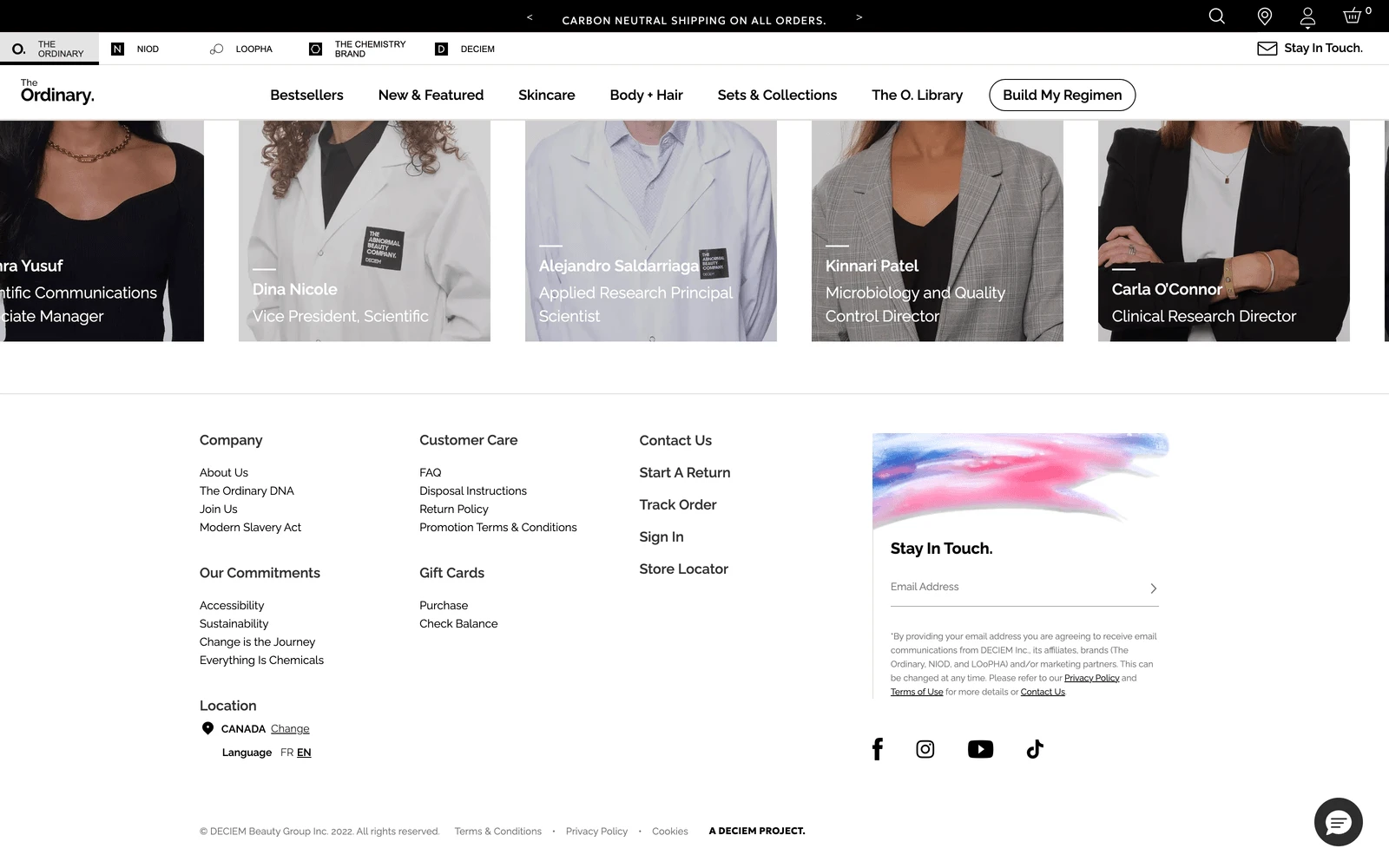
Task: Open Privacy Policy link in email disclaimer
Action: 1091,679
